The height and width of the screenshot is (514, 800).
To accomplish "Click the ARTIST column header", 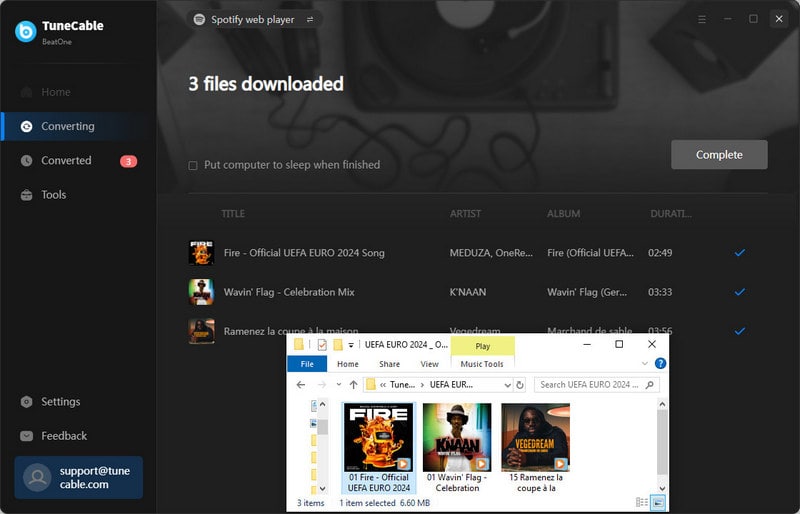I will [x=465, y=213].
